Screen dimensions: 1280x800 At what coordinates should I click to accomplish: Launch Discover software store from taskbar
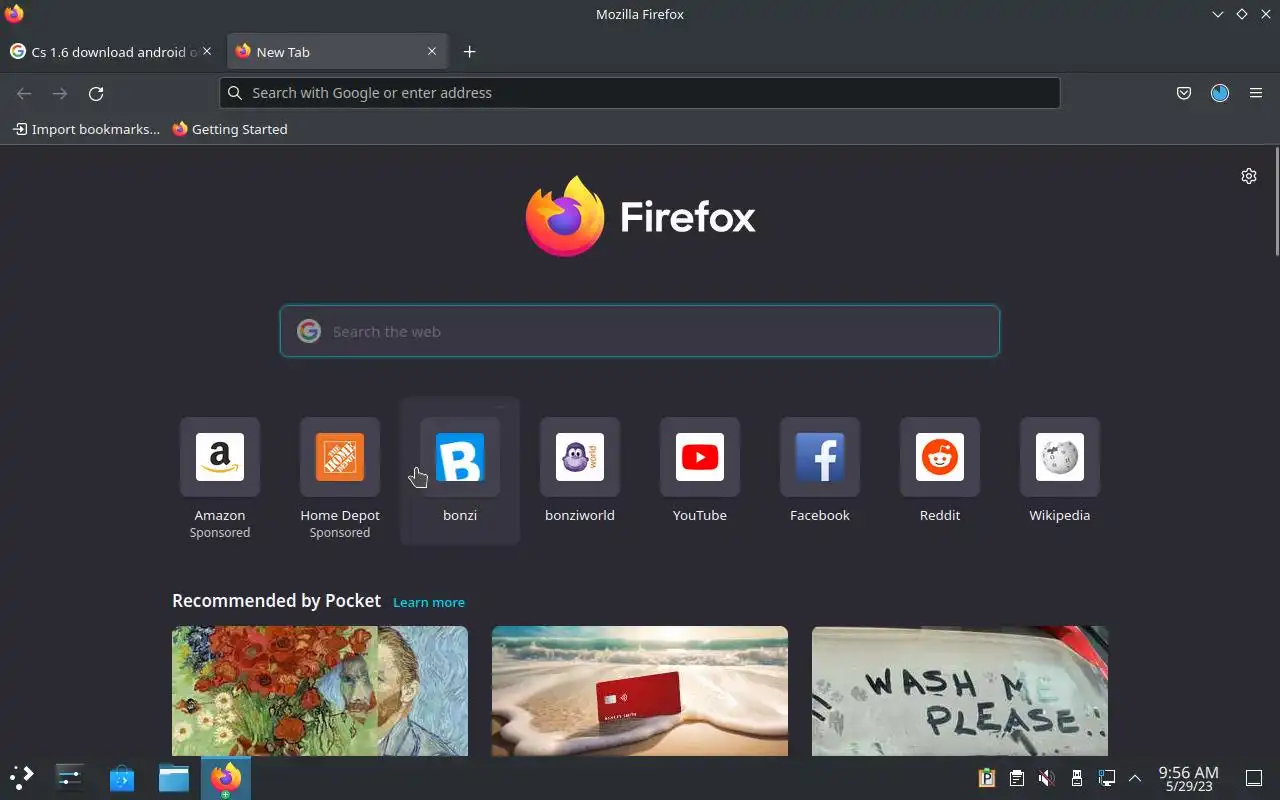(x=122, y=777)
